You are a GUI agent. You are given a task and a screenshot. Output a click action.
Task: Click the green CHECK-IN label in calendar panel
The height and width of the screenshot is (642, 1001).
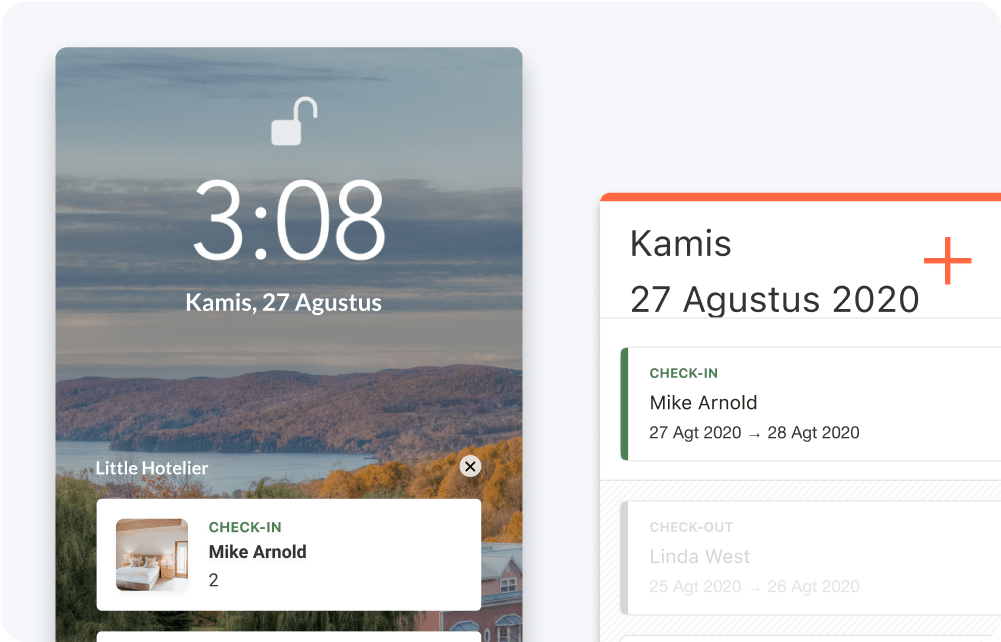tap(684, 373)
